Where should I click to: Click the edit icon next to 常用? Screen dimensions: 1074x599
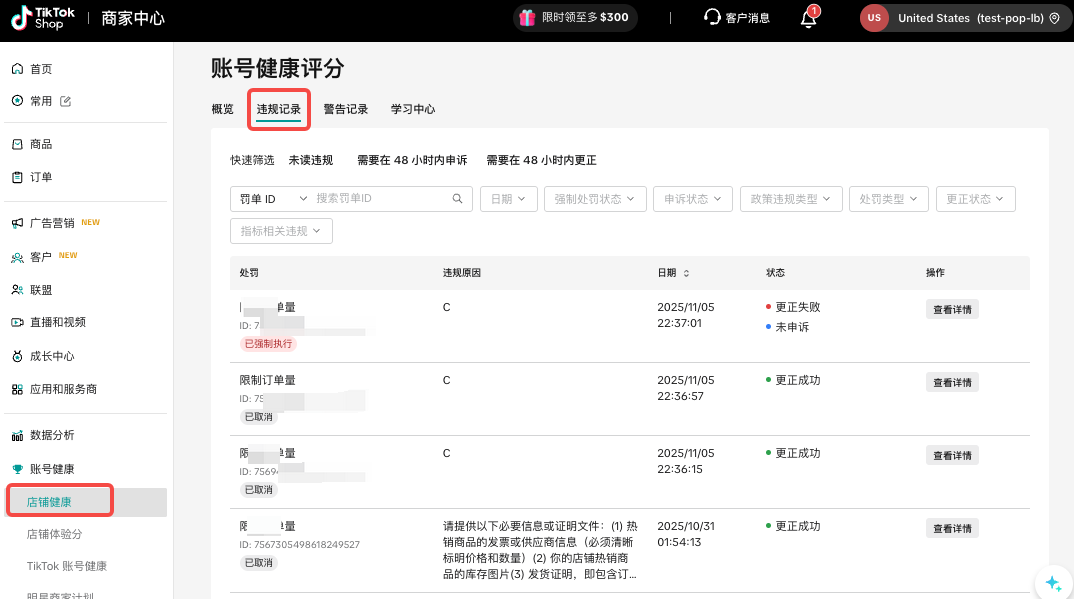66,101
